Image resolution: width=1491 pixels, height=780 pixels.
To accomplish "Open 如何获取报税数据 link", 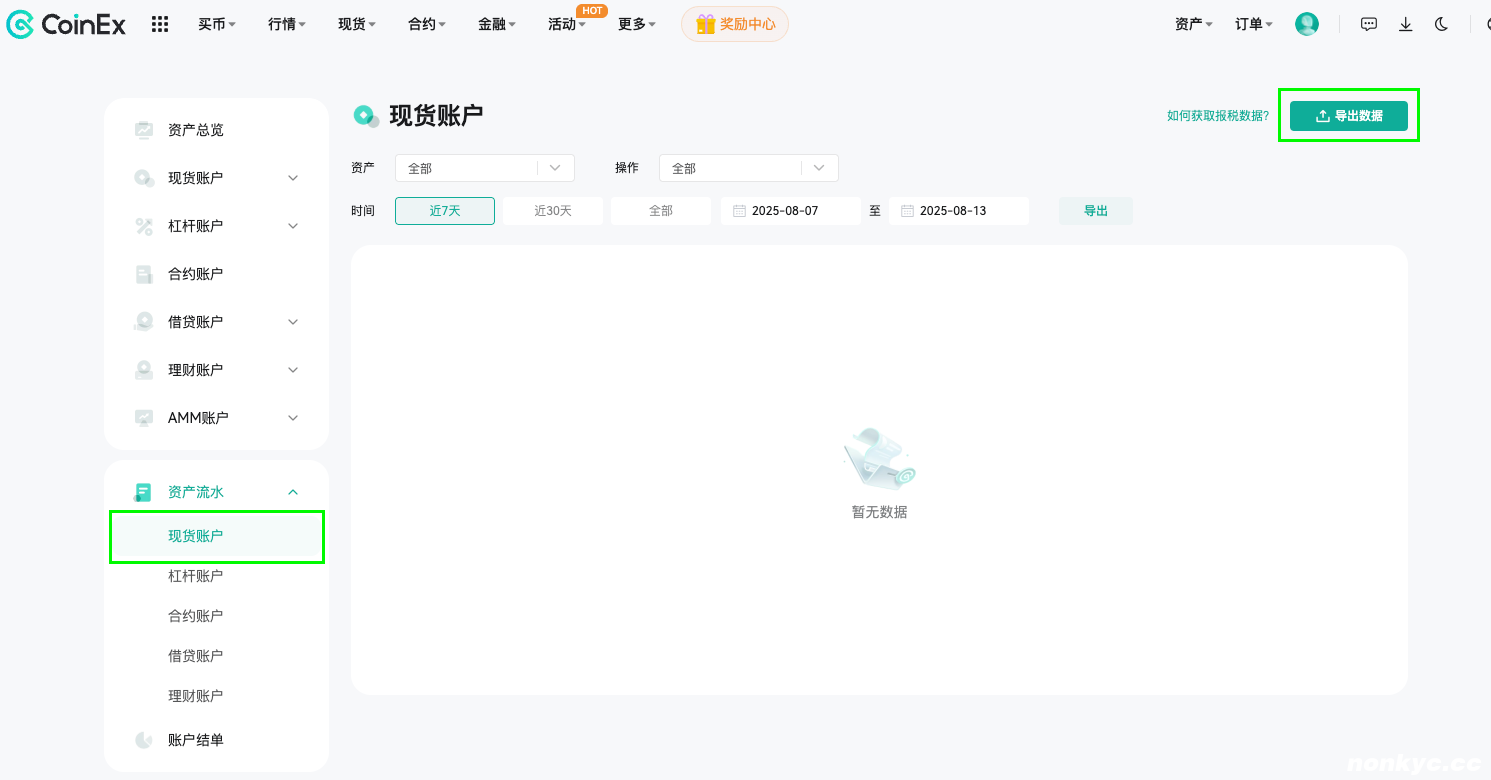I will point(1218,116).
